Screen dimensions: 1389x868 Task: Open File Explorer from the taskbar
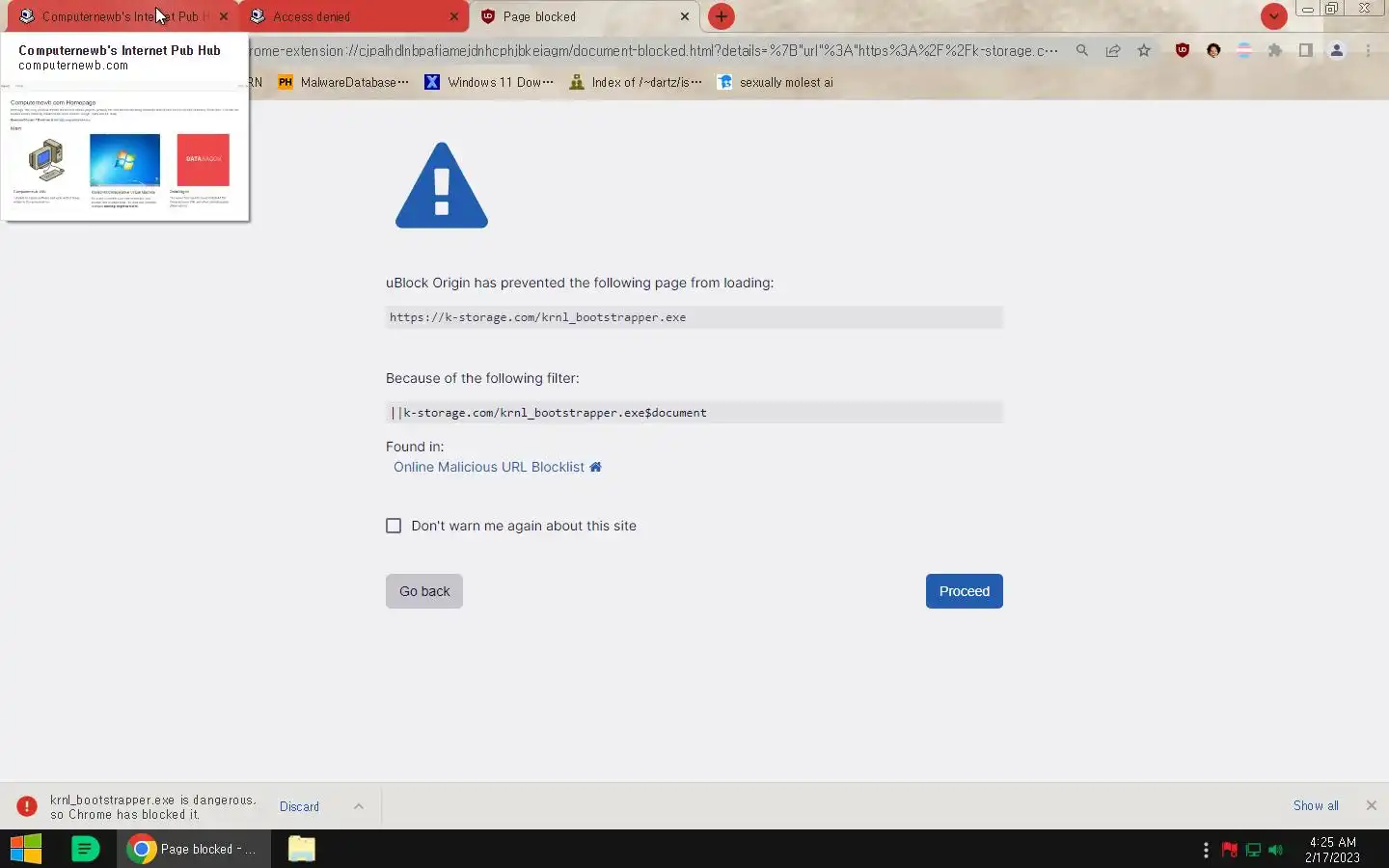coord(302,849)
